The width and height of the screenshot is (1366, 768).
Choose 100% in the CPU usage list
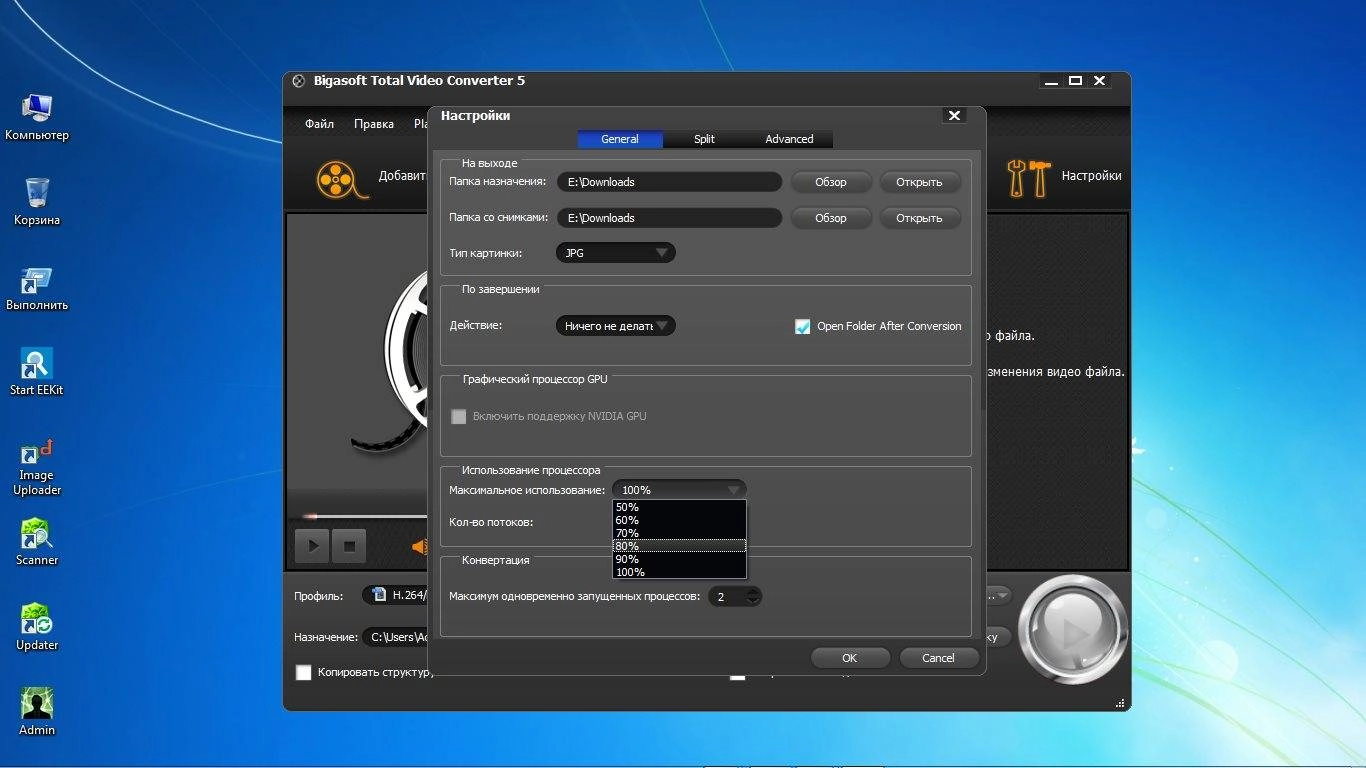(x=679, y=572)
